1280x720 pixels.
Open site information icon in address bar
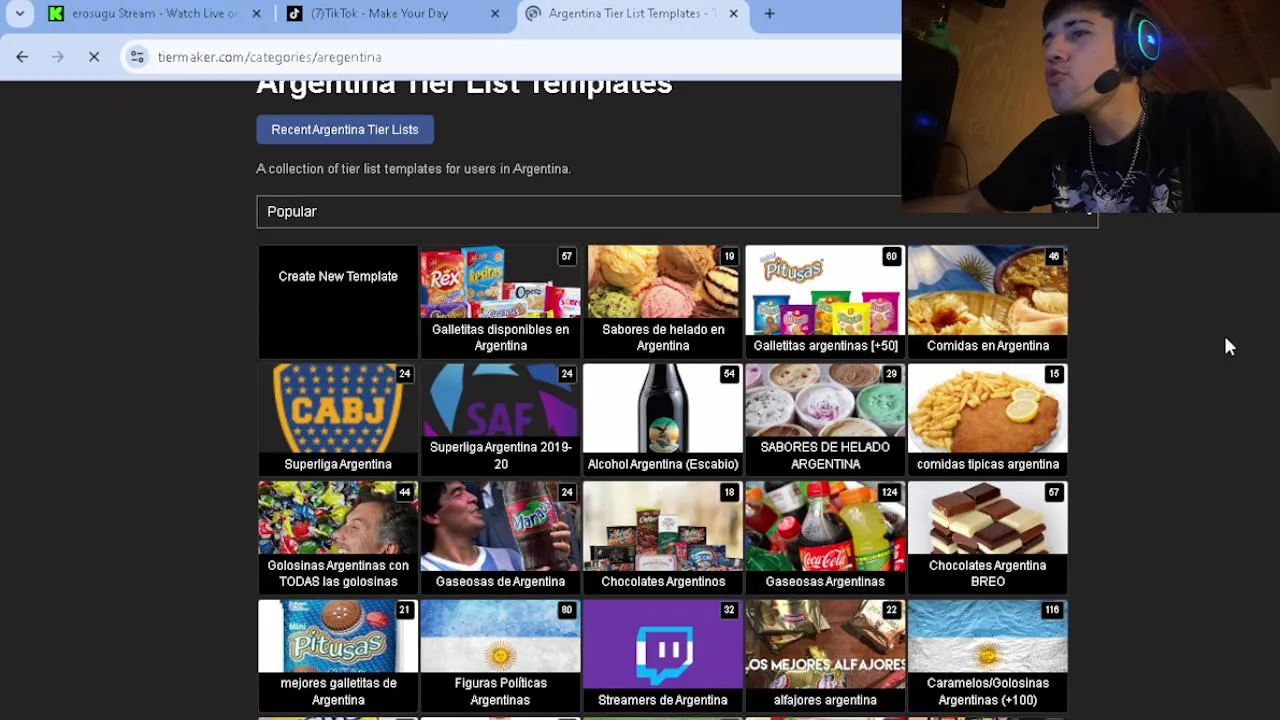pyautogui.click(x=138, y=57)
